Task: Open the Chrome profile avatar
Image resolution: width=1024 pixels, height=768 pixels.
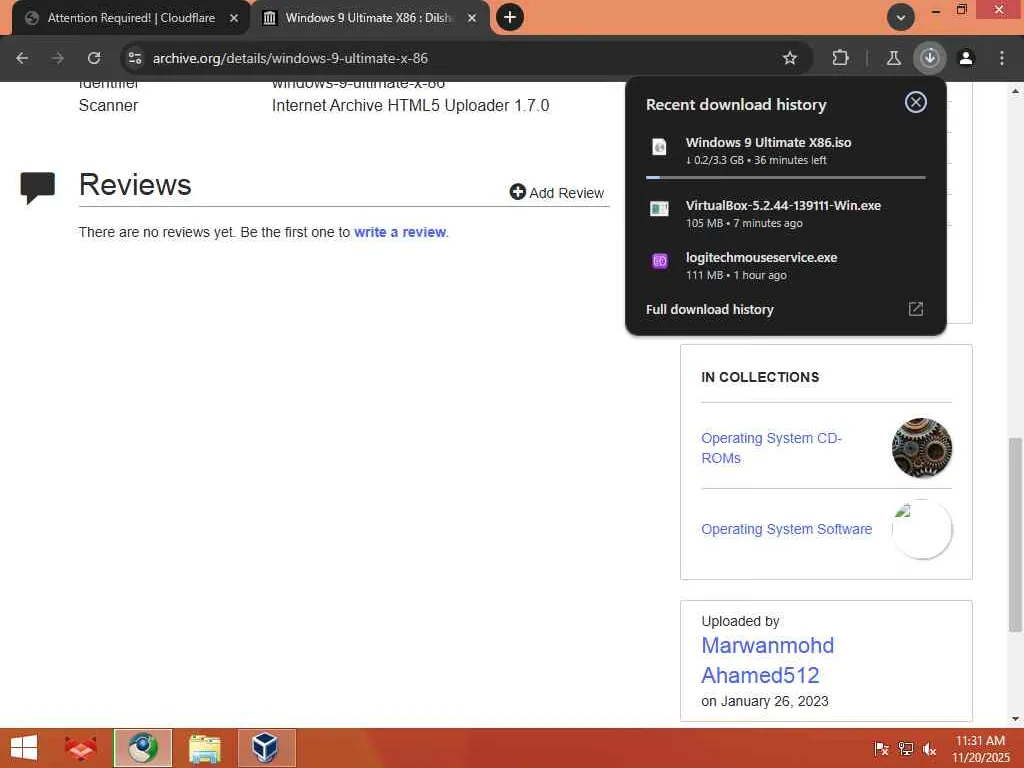Action: pos(966,58)
